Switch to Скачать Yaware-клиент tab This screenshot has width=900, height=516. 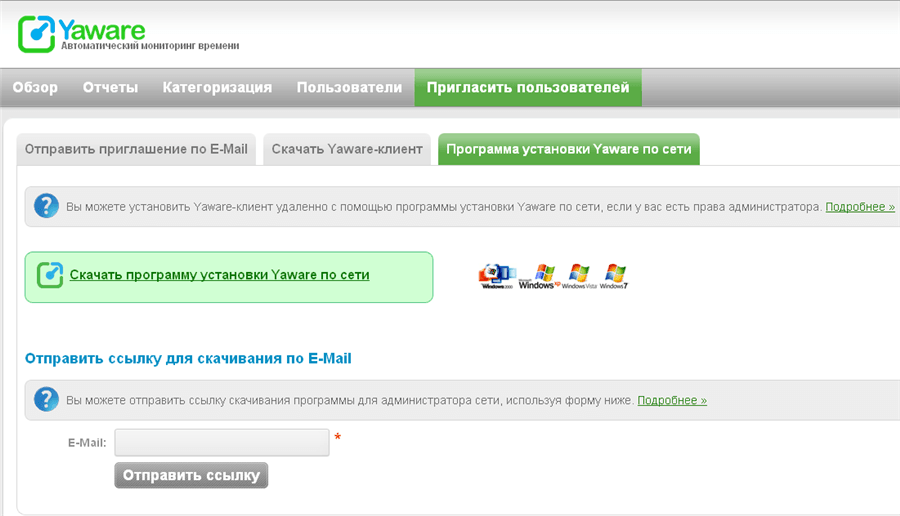click(x=347, y=149)
